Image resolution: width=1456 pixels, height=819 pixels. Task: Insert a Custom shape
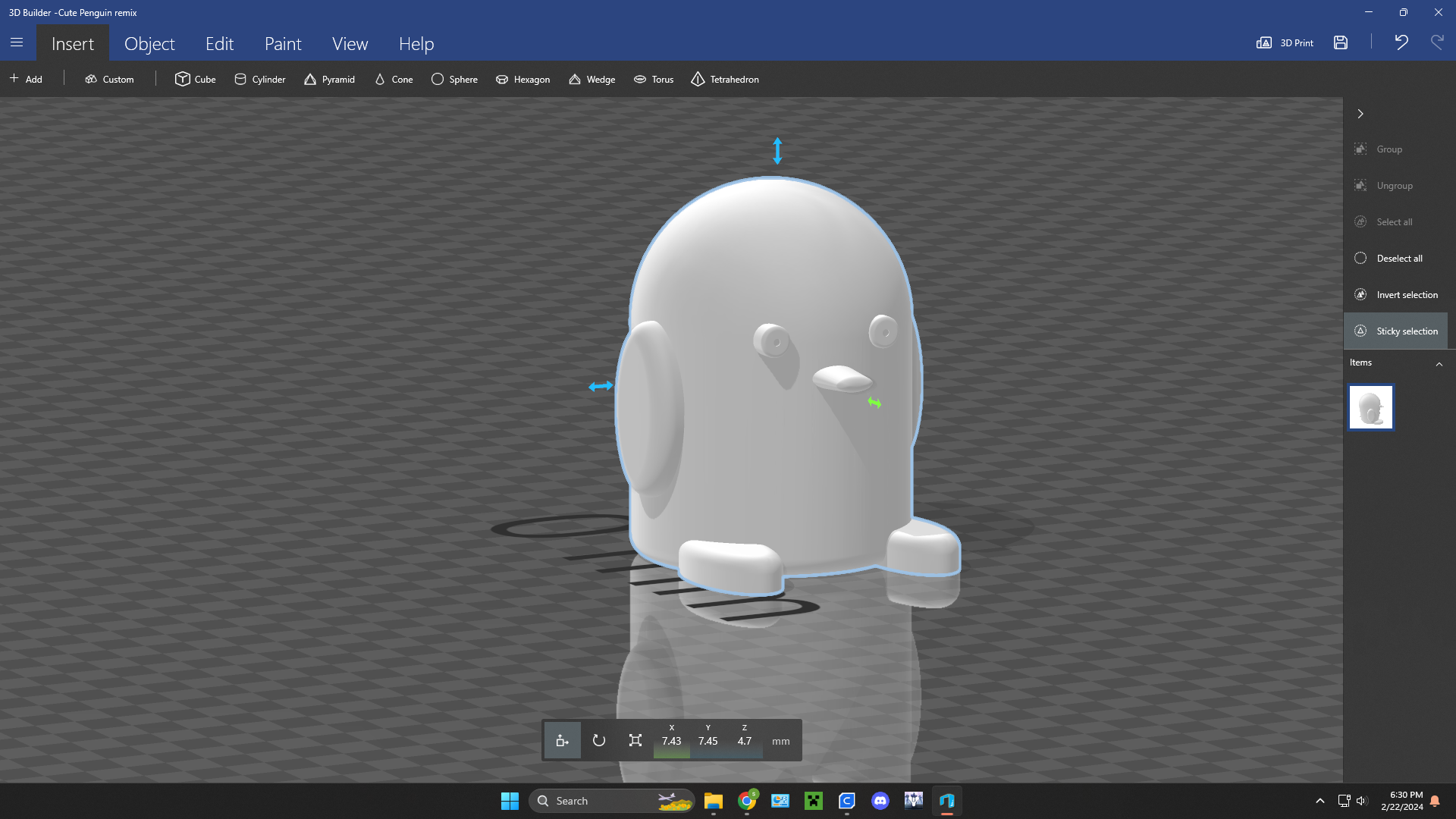[x=109, y=79]
